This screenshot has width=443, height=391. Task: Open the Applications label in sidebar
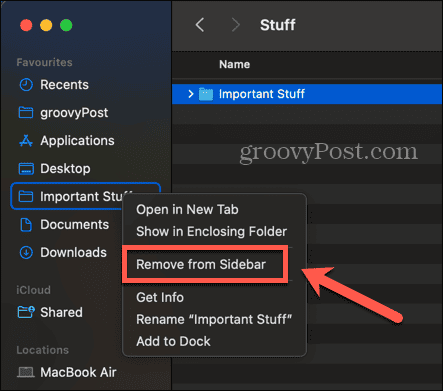[x=77, y=141]
